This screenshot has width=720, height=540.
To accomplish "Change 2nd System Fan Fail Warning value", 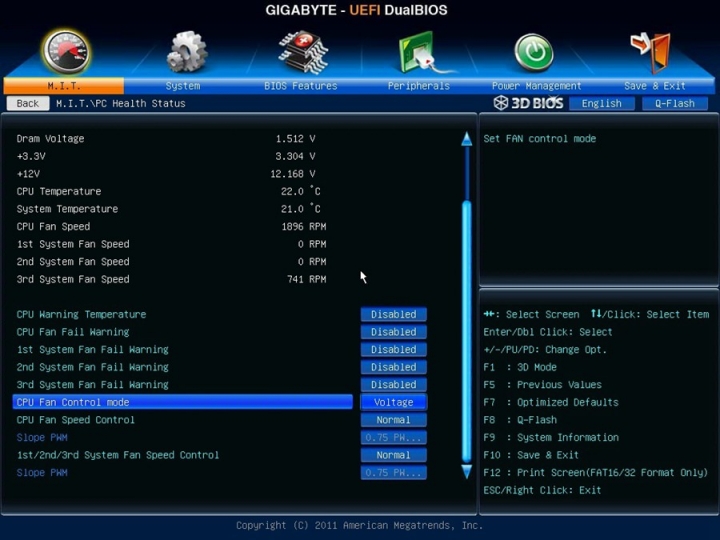I will click(394, 367).
